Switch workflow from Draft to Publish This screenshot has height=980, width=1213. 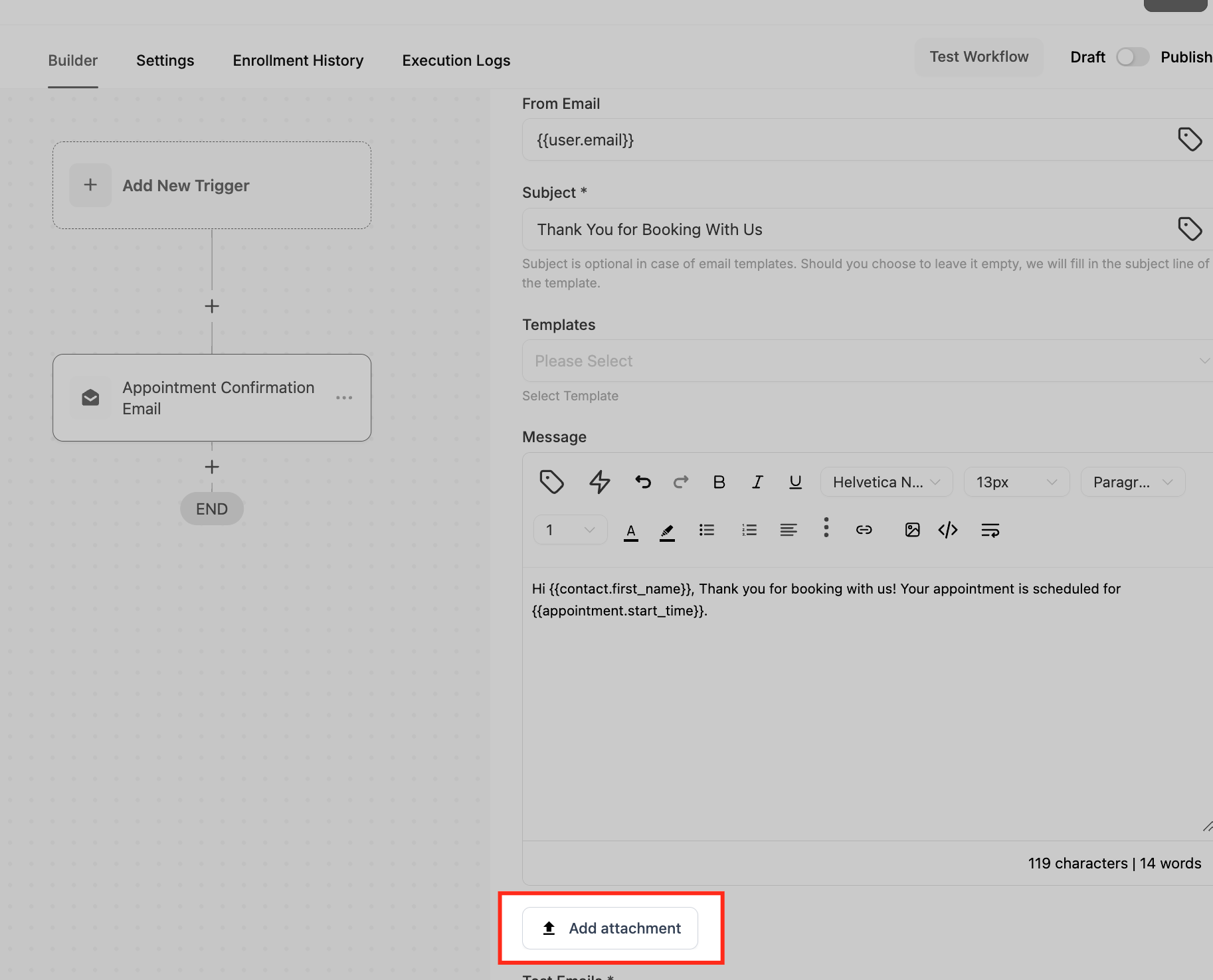coord(1132,57)
